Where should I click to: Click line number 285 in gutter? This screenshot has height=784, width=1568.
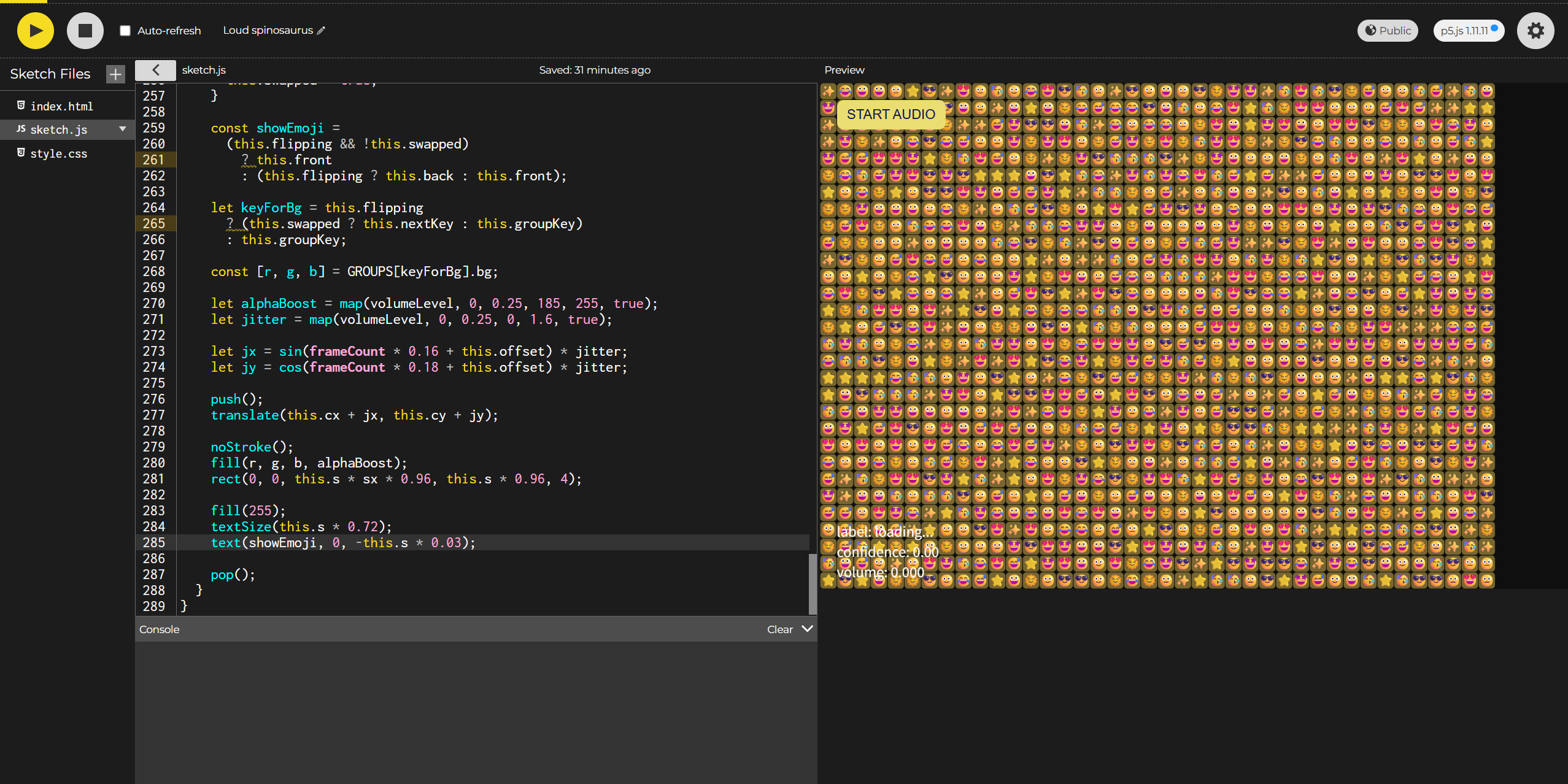[153, 543]
